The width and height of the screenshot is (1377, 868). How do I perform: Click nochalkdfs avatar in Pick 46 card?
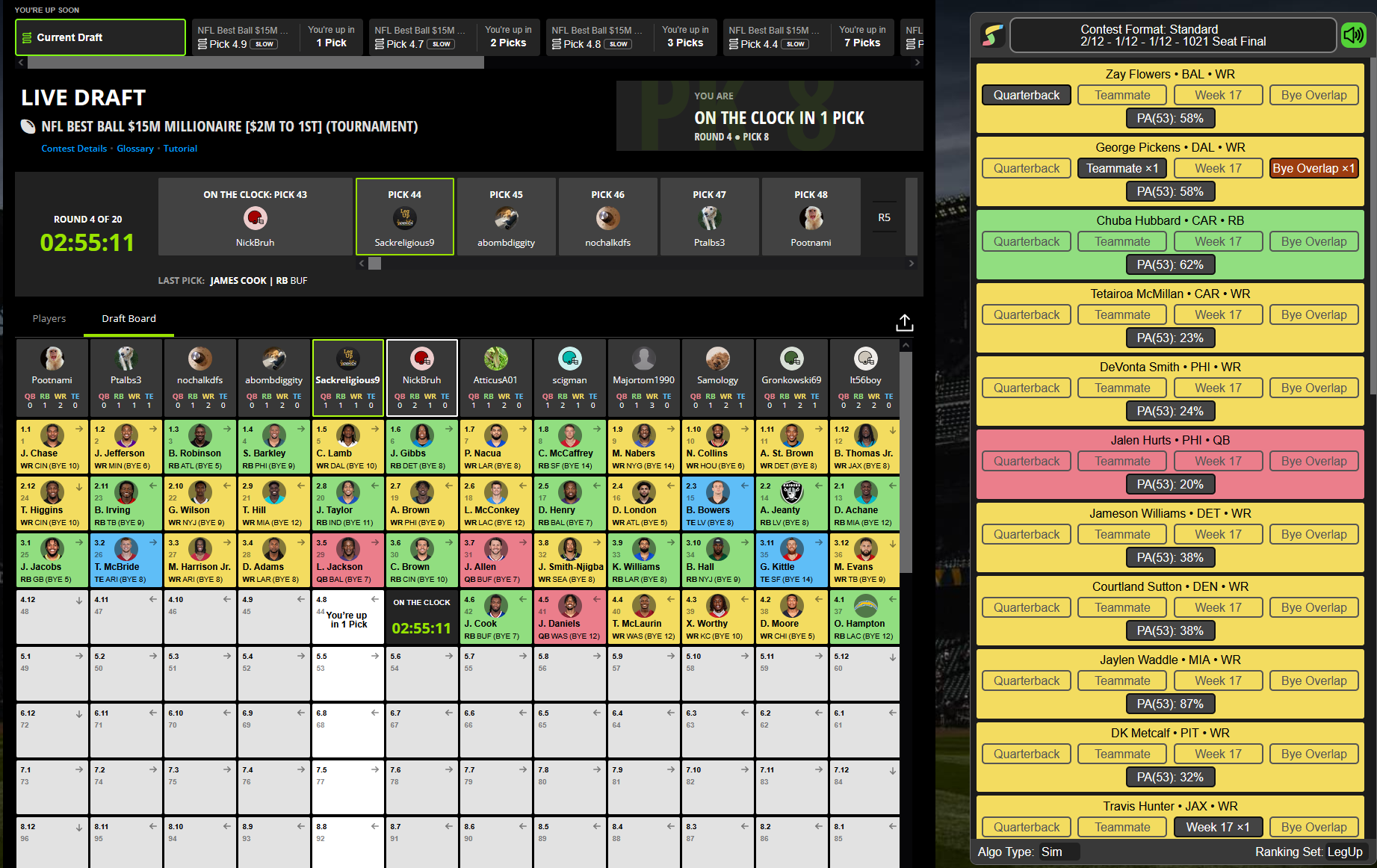[x=607, y=218]
